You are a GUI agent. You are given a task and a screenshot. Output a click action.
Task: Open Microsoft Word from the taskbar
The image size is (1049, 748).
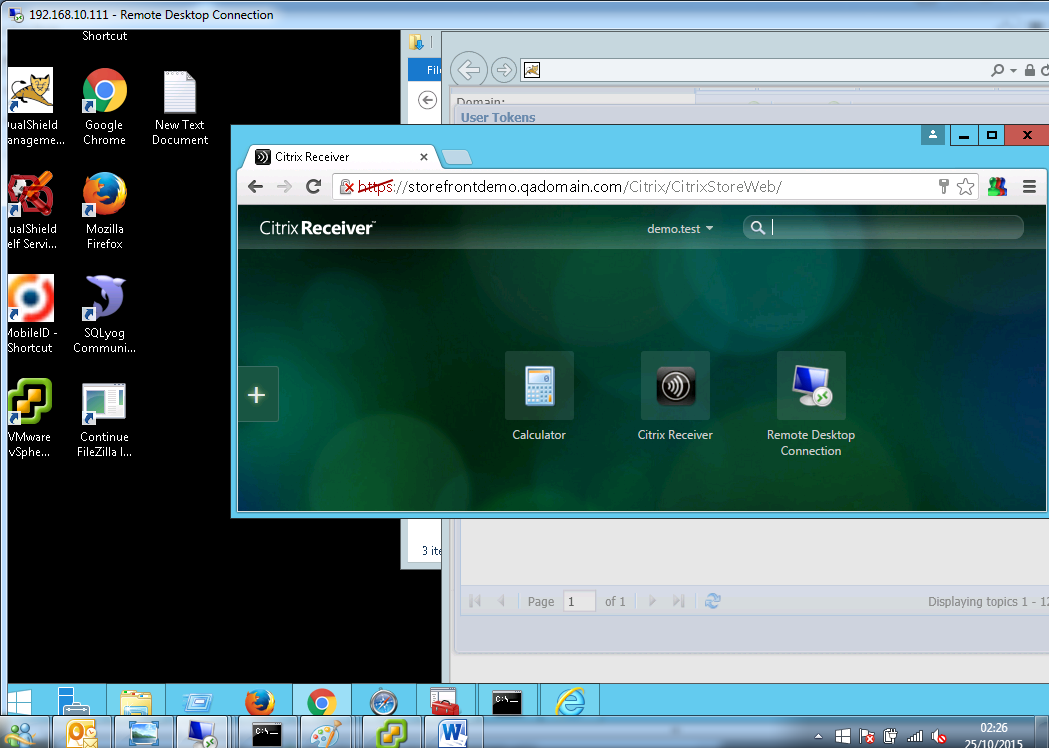(454, 733)
